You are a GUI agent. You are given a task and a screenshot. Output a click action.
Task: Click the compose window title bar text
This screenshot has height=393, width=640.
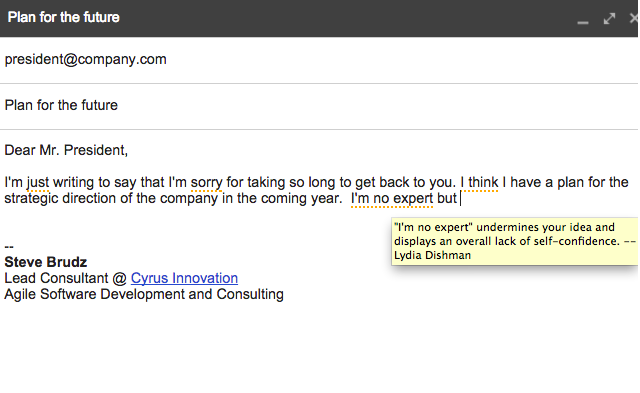(x=64, y=18)
